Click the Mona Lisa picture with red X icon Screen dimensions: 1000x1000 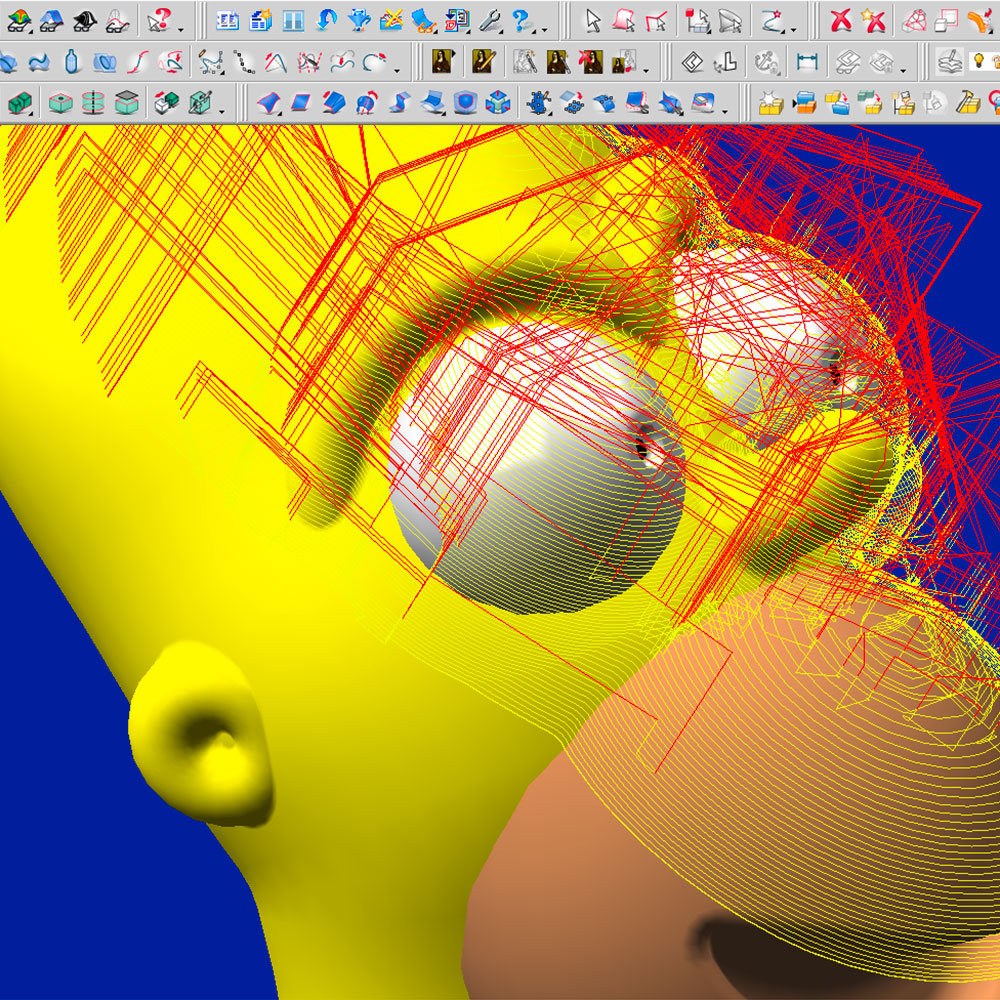coord(591,62)
